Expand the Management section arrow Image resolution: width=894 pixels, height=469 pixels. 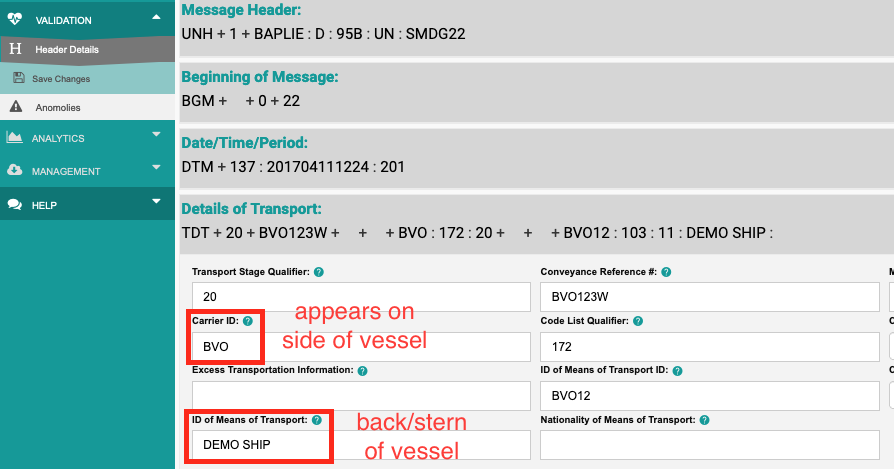(x=156, y=167)
